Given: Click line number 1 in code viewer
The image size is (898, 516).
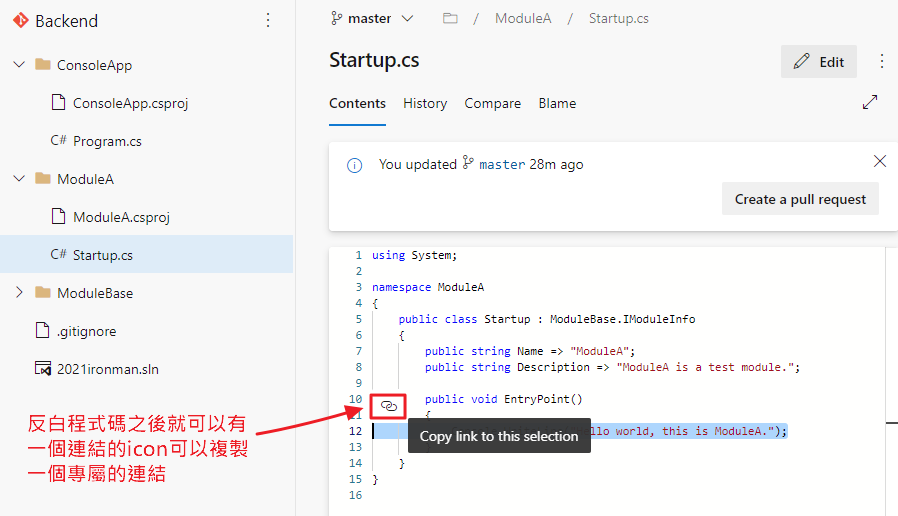Looking at the screenshot, I should click(x=359, y=255).
